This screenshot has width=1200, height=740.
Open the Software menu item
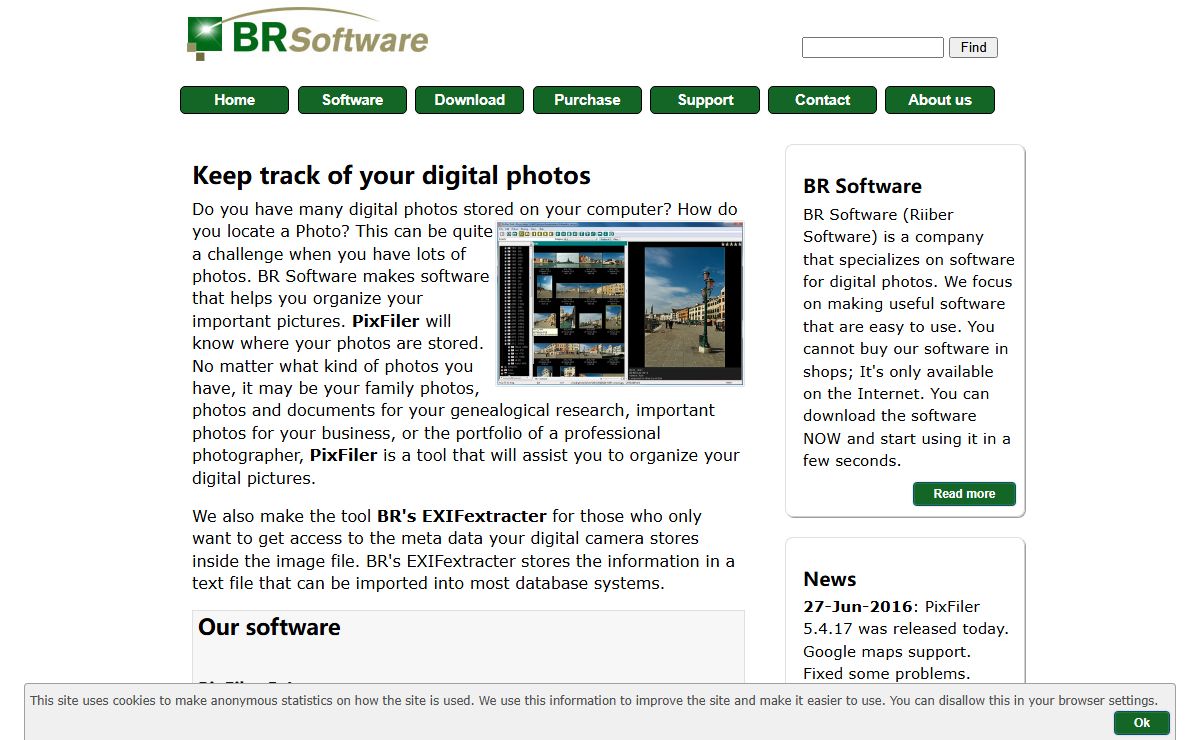pos(352,100)
